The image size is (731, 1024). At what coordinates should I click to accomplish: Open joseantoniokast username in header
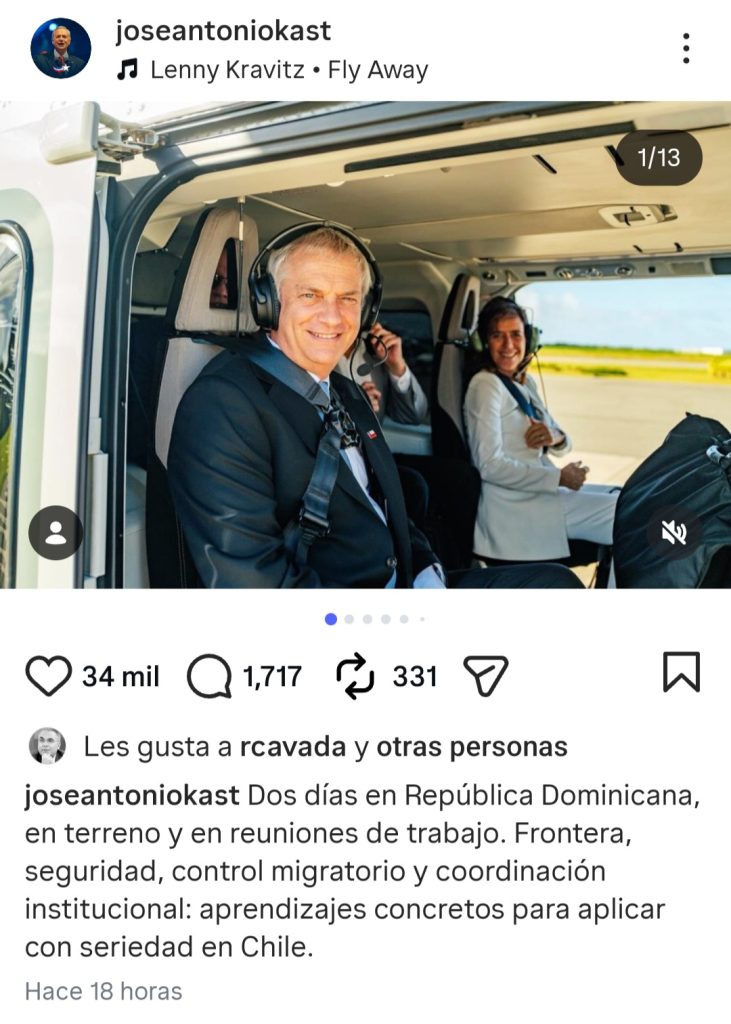[x=223, y=30]
